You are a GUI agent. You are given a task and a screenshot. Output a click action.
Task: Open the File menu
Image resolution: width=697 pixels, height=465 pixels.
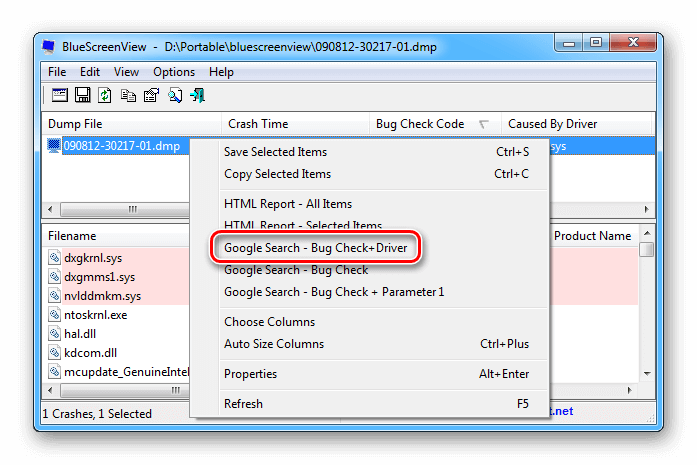click(57, 72)
